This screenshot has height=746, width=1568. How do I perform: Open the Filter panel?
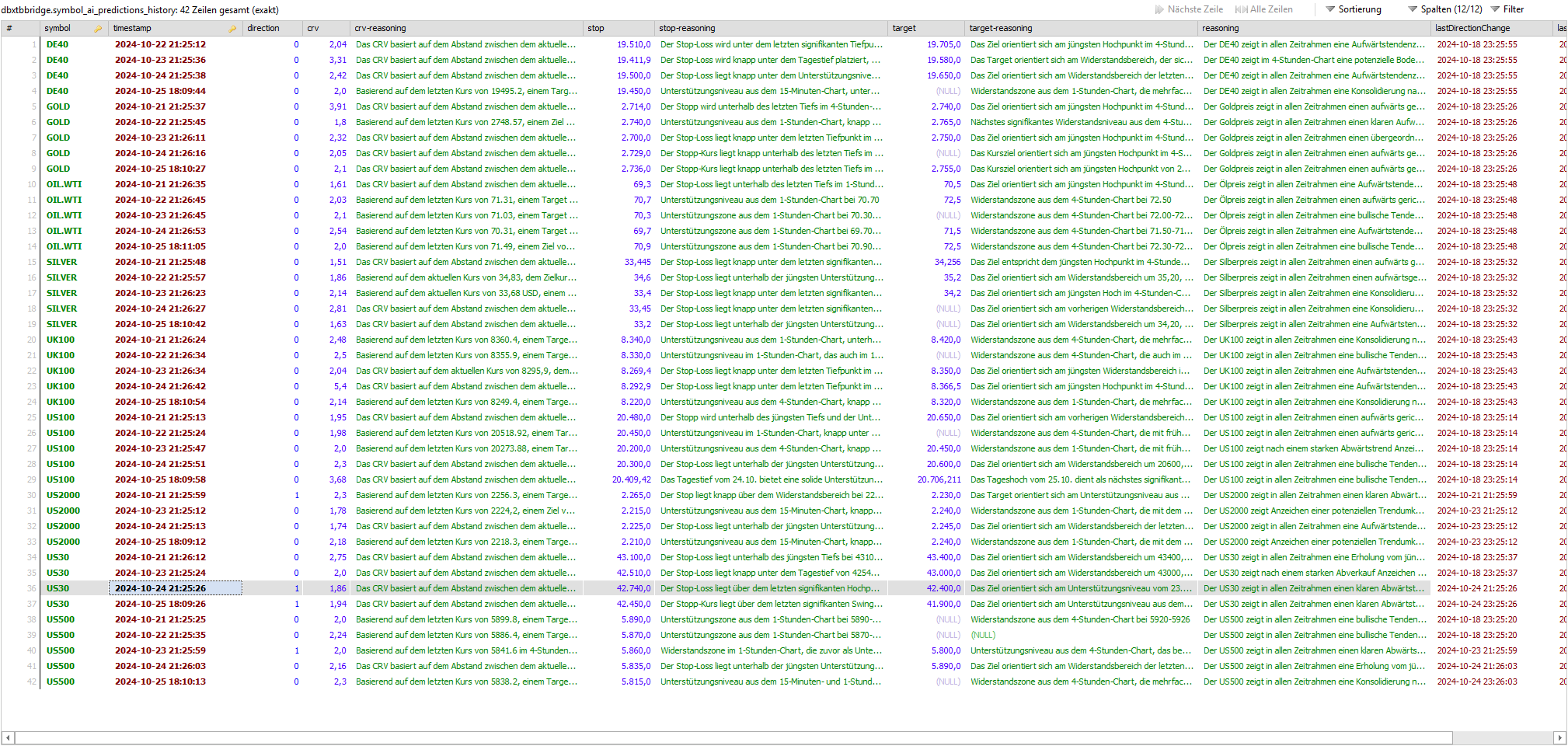1507,9
